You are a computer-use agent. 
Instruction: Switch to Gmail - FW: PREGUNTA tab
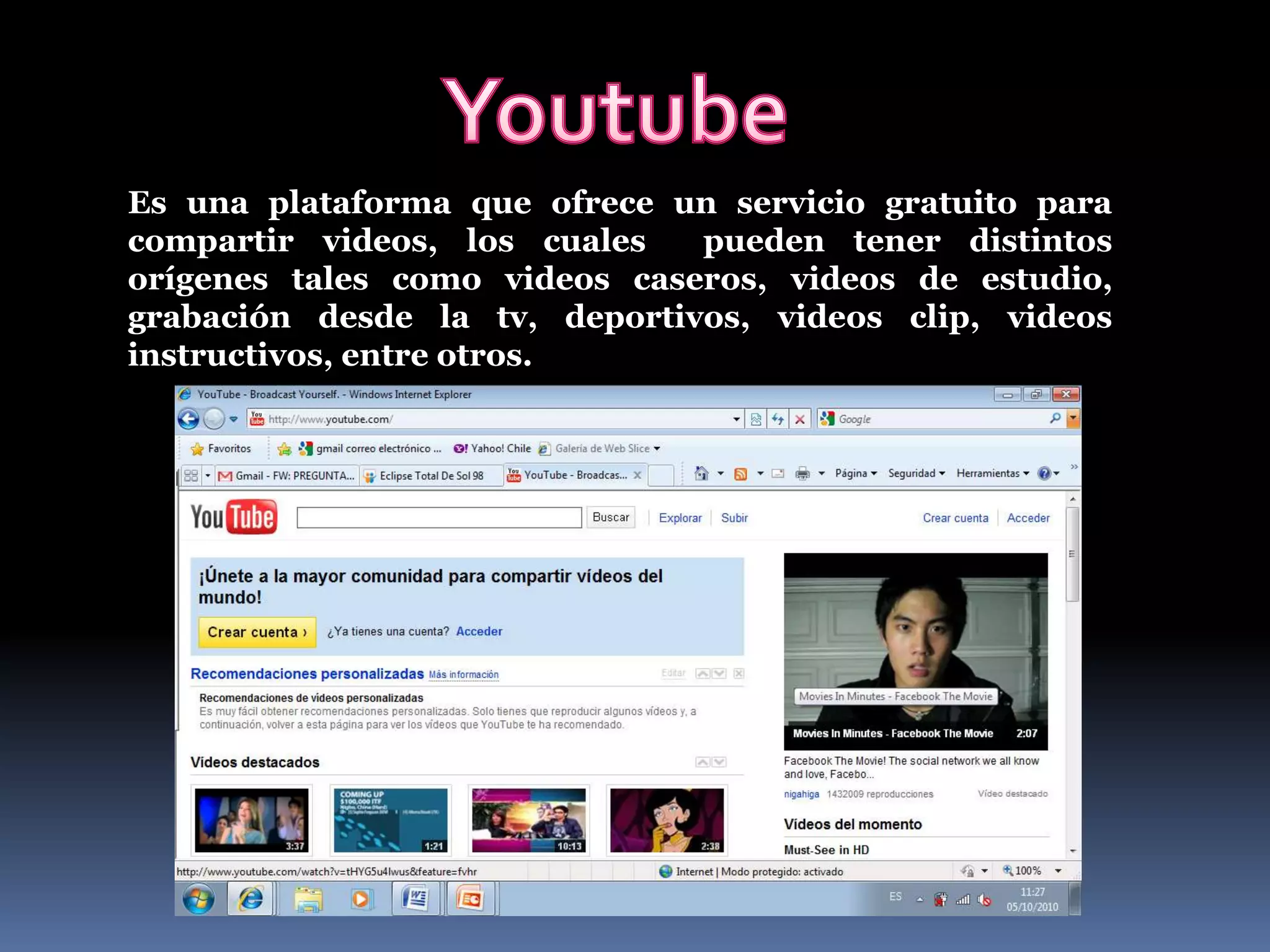286,475
